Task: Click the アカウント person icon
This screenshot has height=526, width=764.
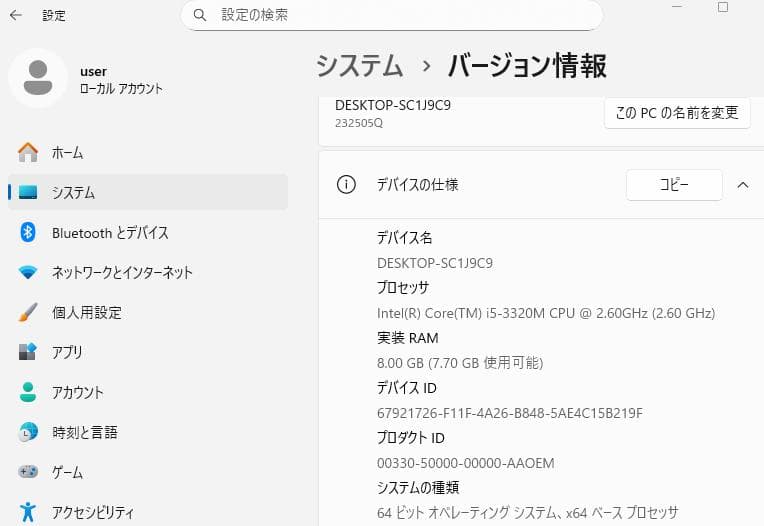Action: click(x=28, y=392)
